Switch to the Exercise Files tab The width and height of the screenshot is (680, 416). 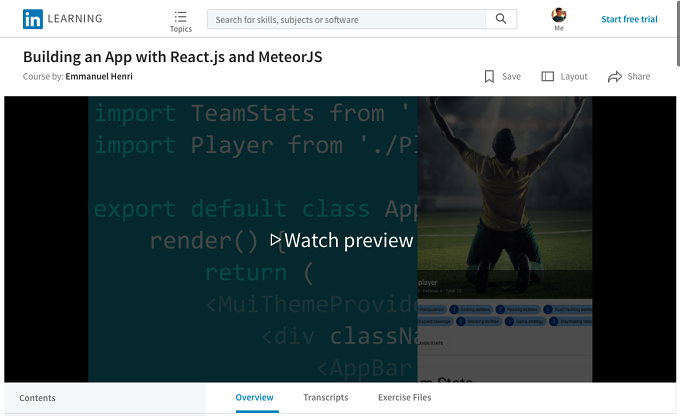(x=405, y=397)
